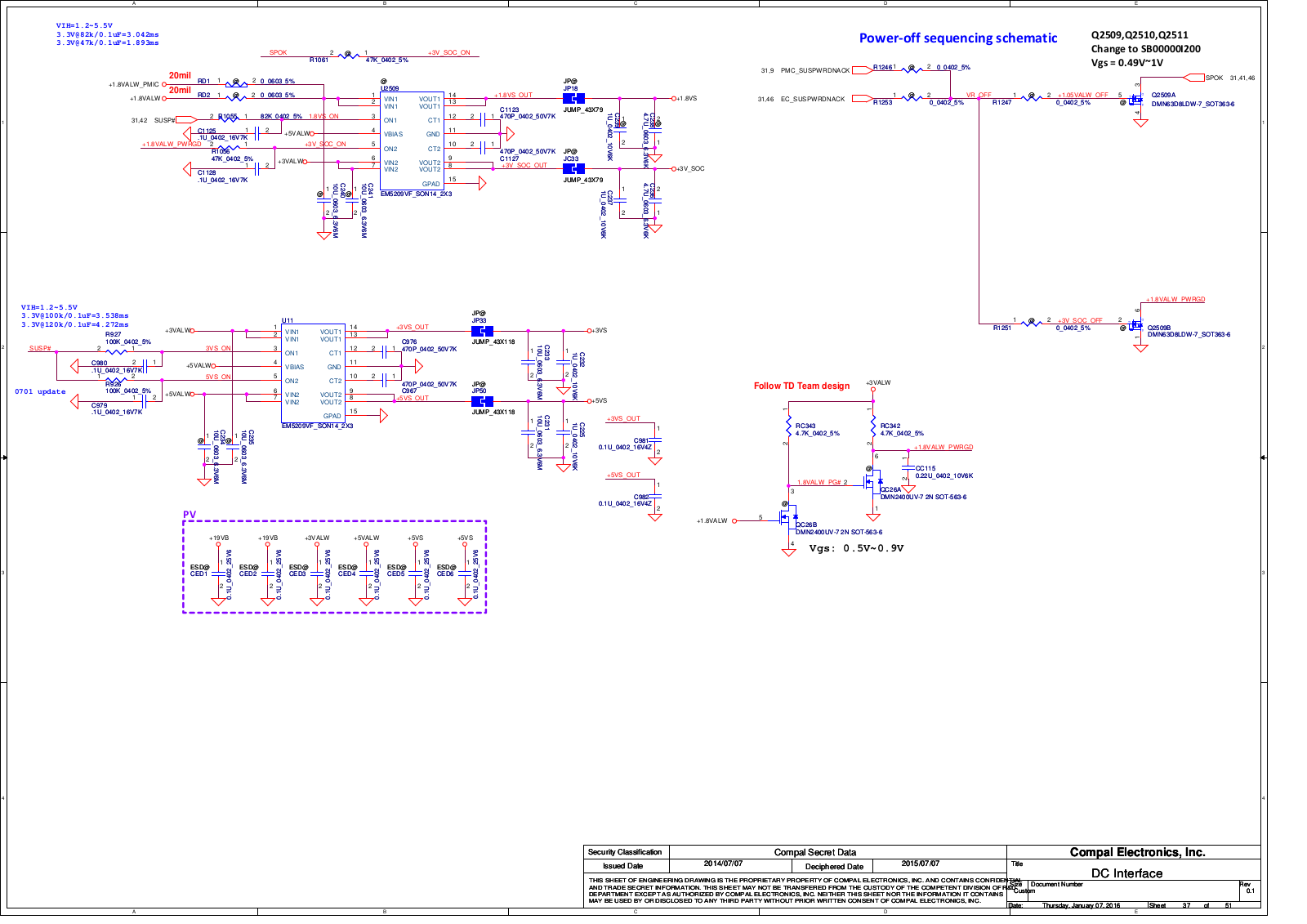
Task: Click the Power-off sequencing schematic title
Action: tap(957, 38)
